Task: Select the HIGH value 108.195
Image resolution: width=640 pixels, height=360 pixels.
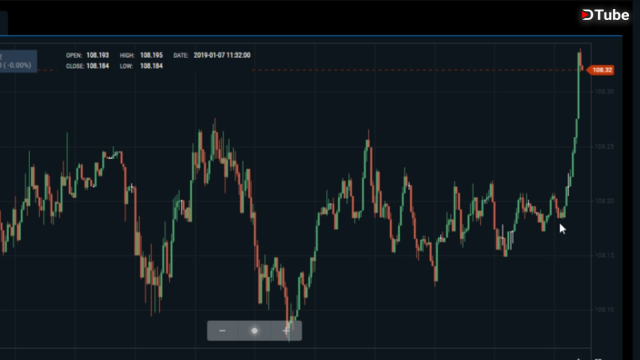Action: [x=151, y=55]
